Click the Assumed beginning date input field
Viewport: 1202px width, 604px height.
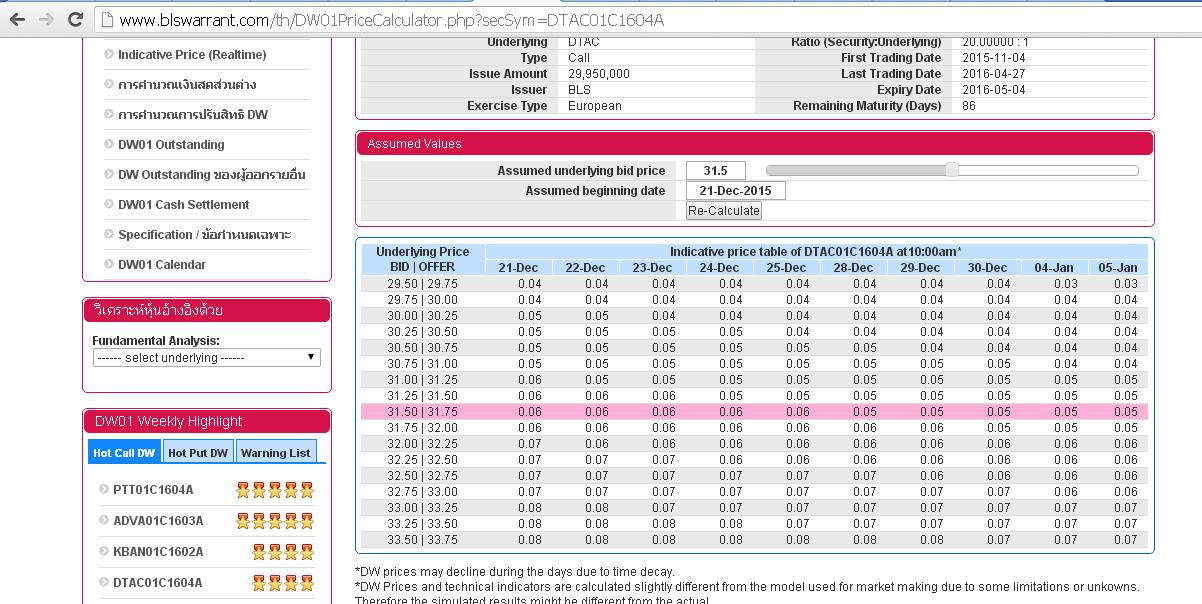click(x=736, y=190)
